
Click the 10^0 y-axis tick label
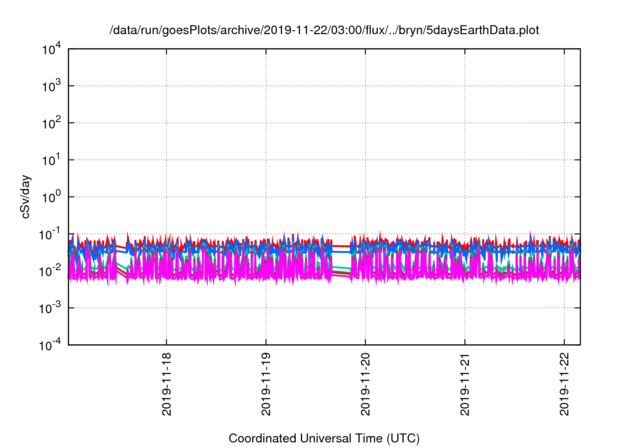(x=52, y=197)
